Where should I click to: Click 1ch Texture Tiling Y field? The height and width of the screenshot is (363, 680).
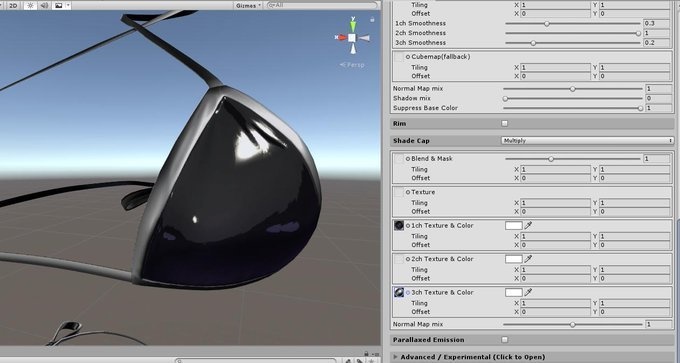tap(635, 236)
